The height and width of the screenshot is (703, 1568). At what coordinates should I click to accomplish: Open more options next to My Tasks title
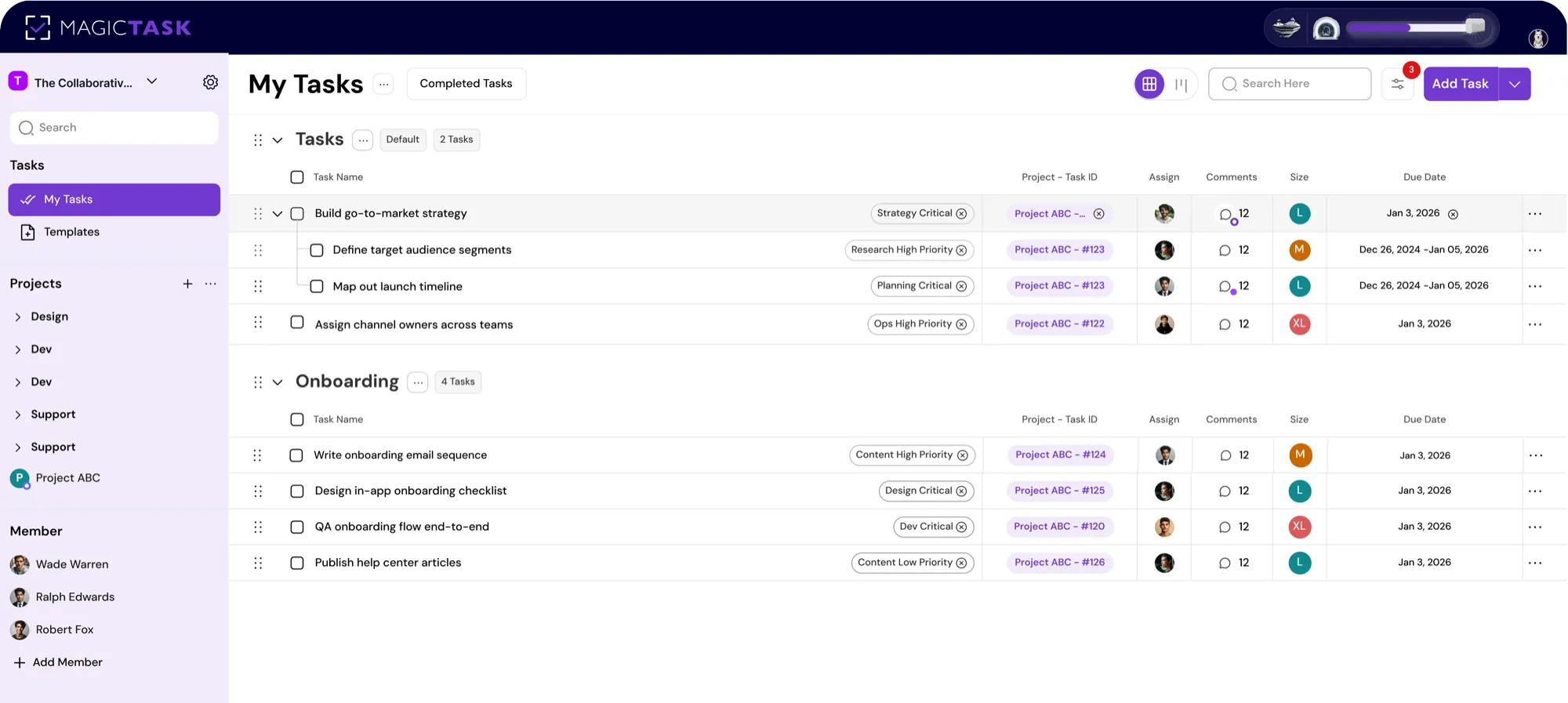click(x=383, y=84)
